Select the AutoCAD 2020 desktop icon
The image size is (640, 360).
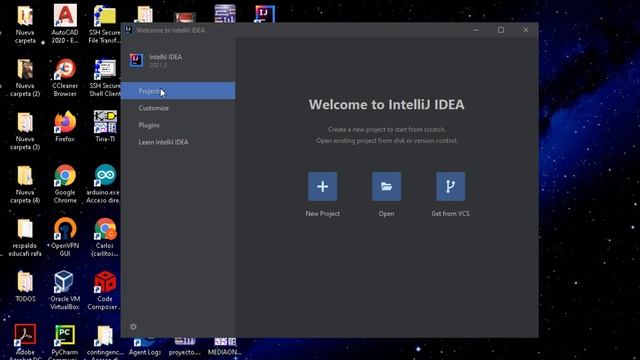[x=65, y=24]
